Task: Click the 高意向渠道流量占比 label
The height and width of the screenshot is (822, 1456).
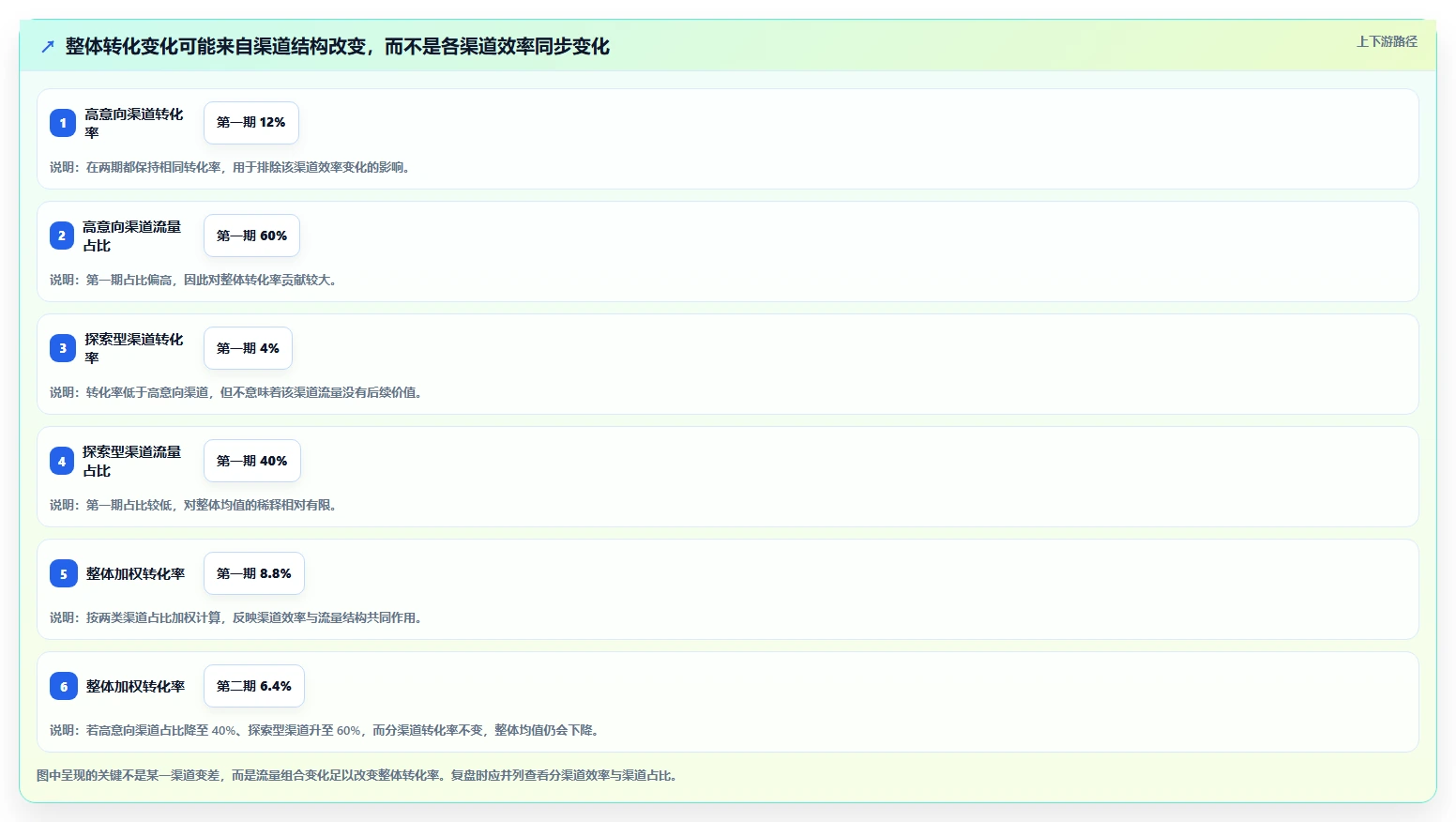Action: click(x=132, y=236)
